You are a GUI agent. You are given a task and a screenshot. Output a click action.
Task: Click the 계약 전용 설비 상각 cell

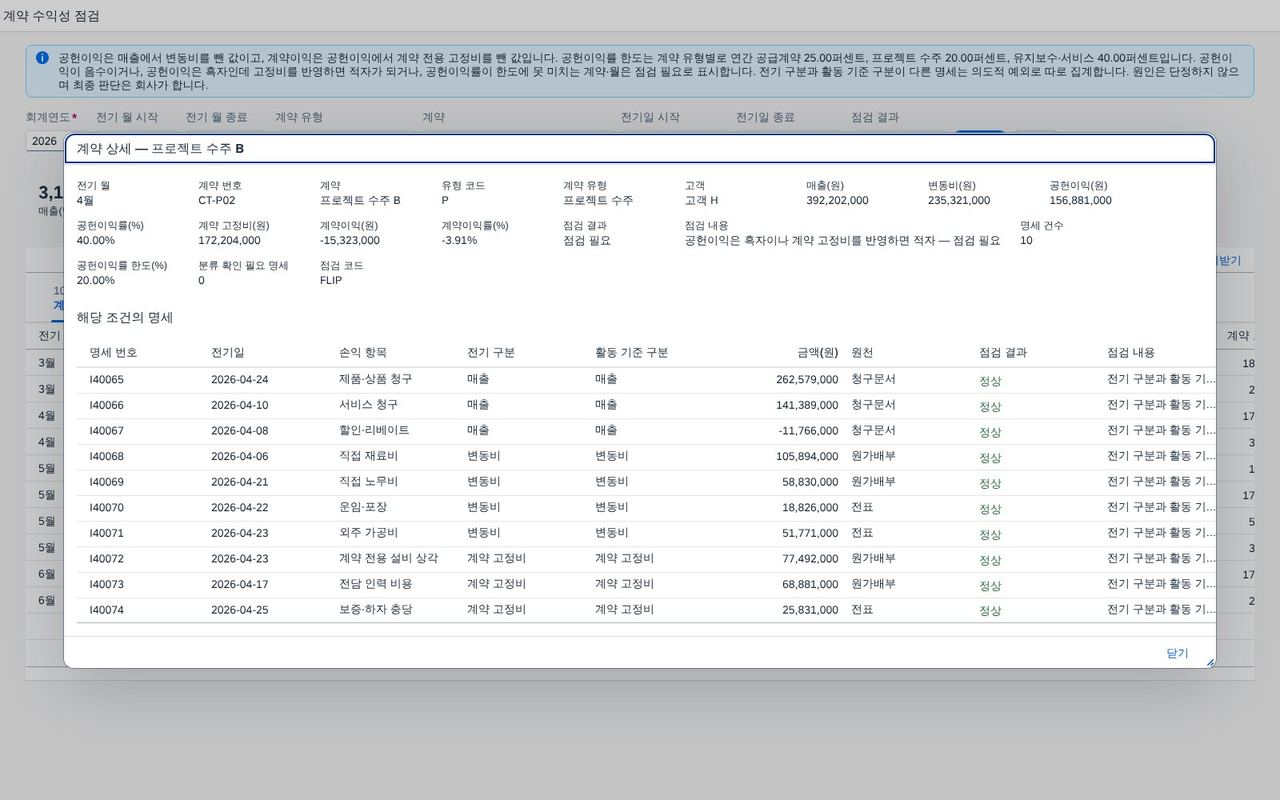[388, 558]
